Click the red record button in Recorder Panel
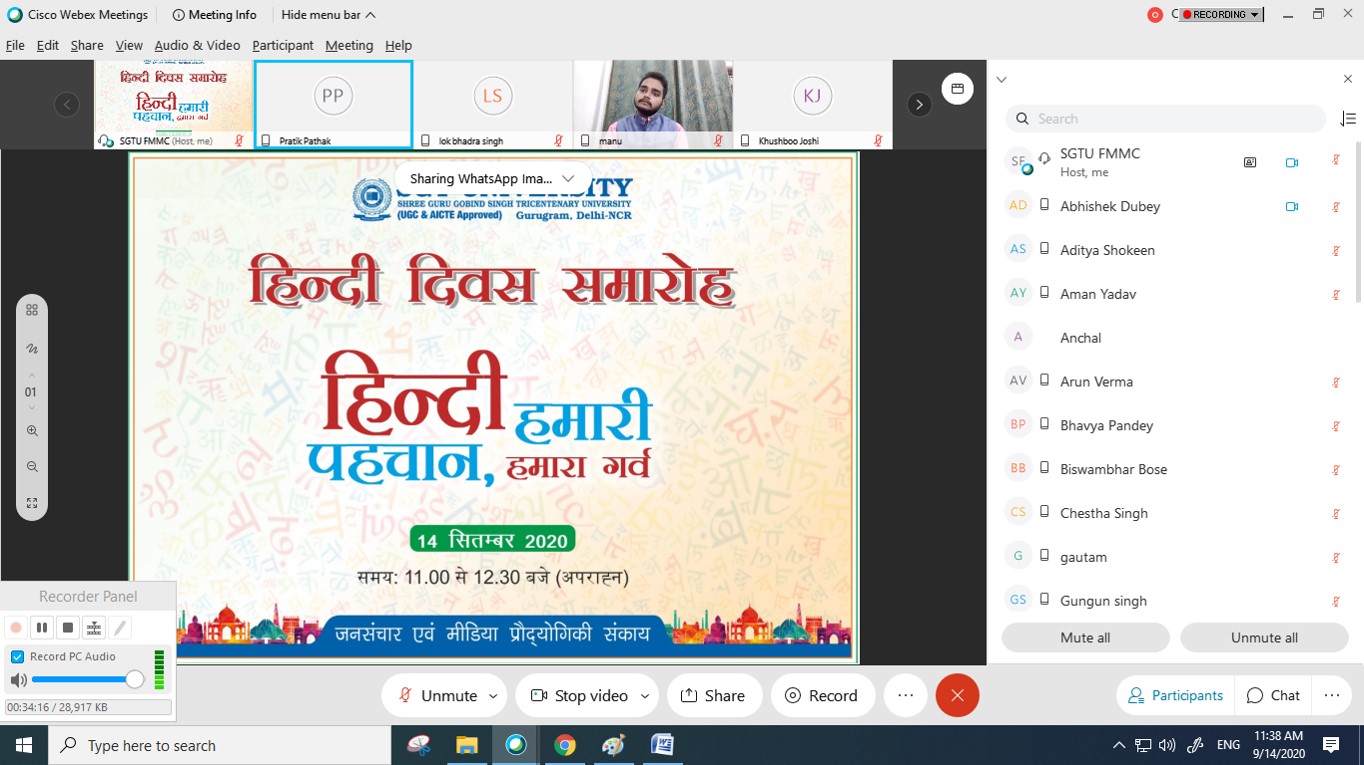The width and height of the screenshot is (1364, 765). tap(16, 628)
